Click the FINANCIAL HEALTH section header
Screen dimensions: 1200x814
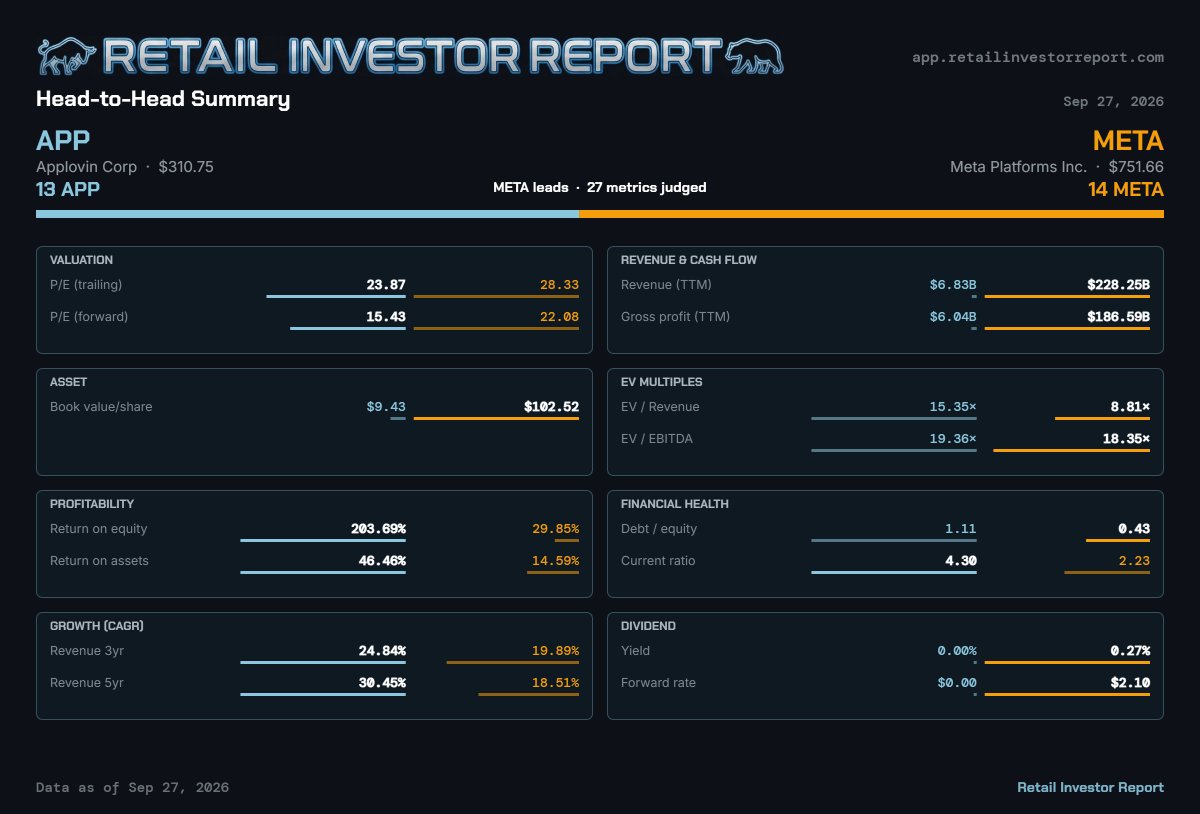point(675,504)
